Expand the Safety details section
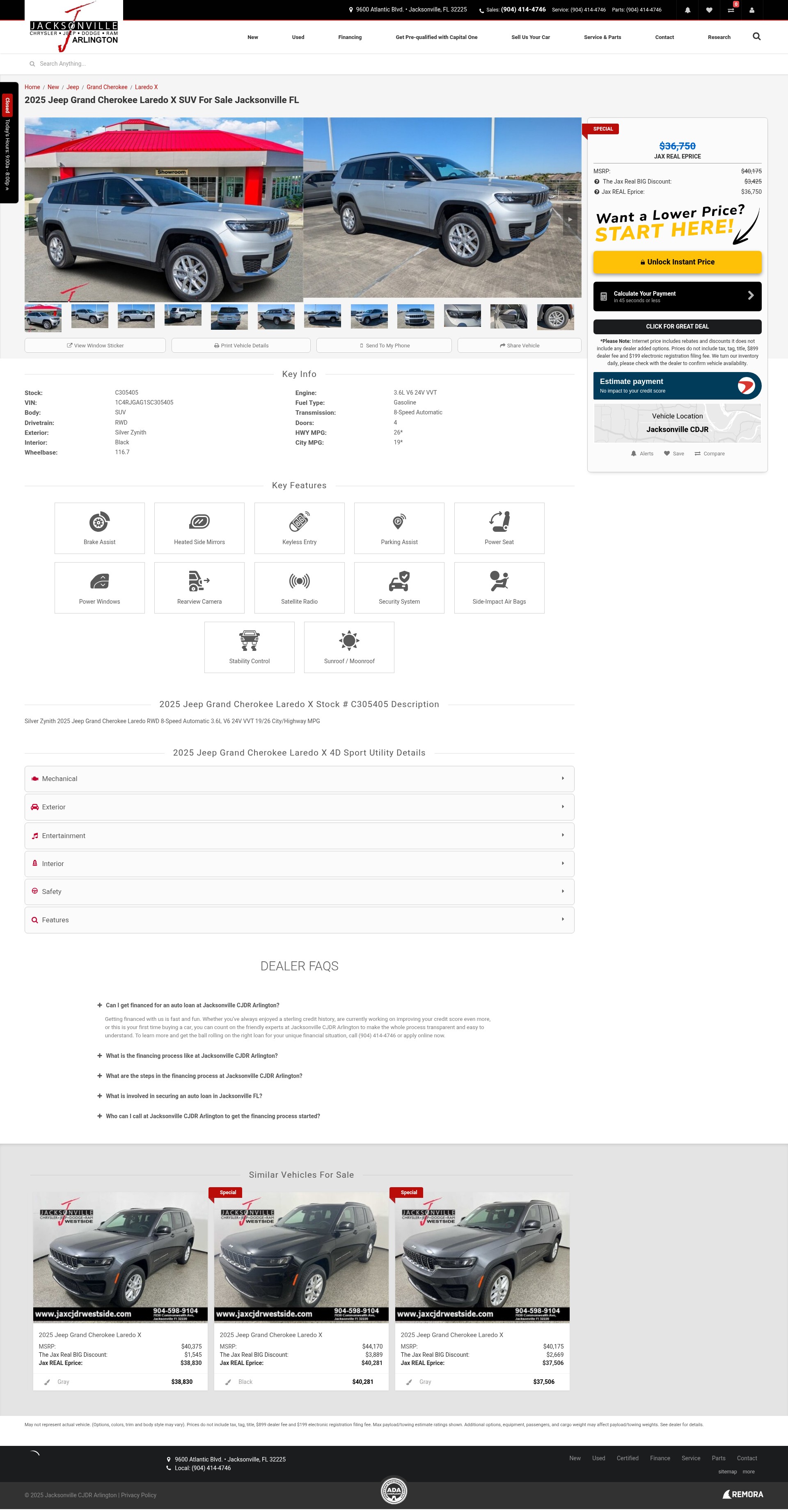Image resolution: width=788 pixels, height=1512 pixels. pos(299,892)
